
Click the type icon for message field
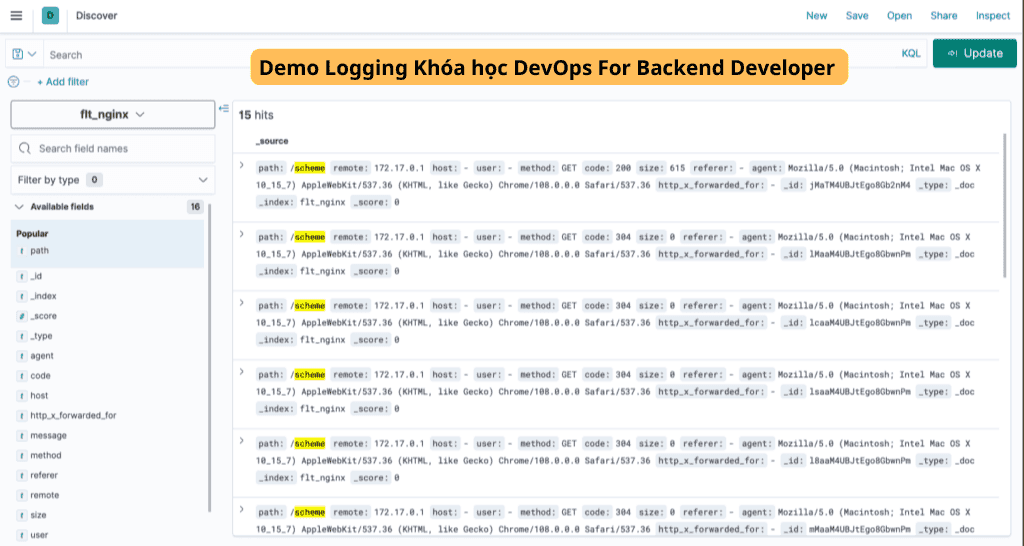pyautogui.click(x=22, y=436)
